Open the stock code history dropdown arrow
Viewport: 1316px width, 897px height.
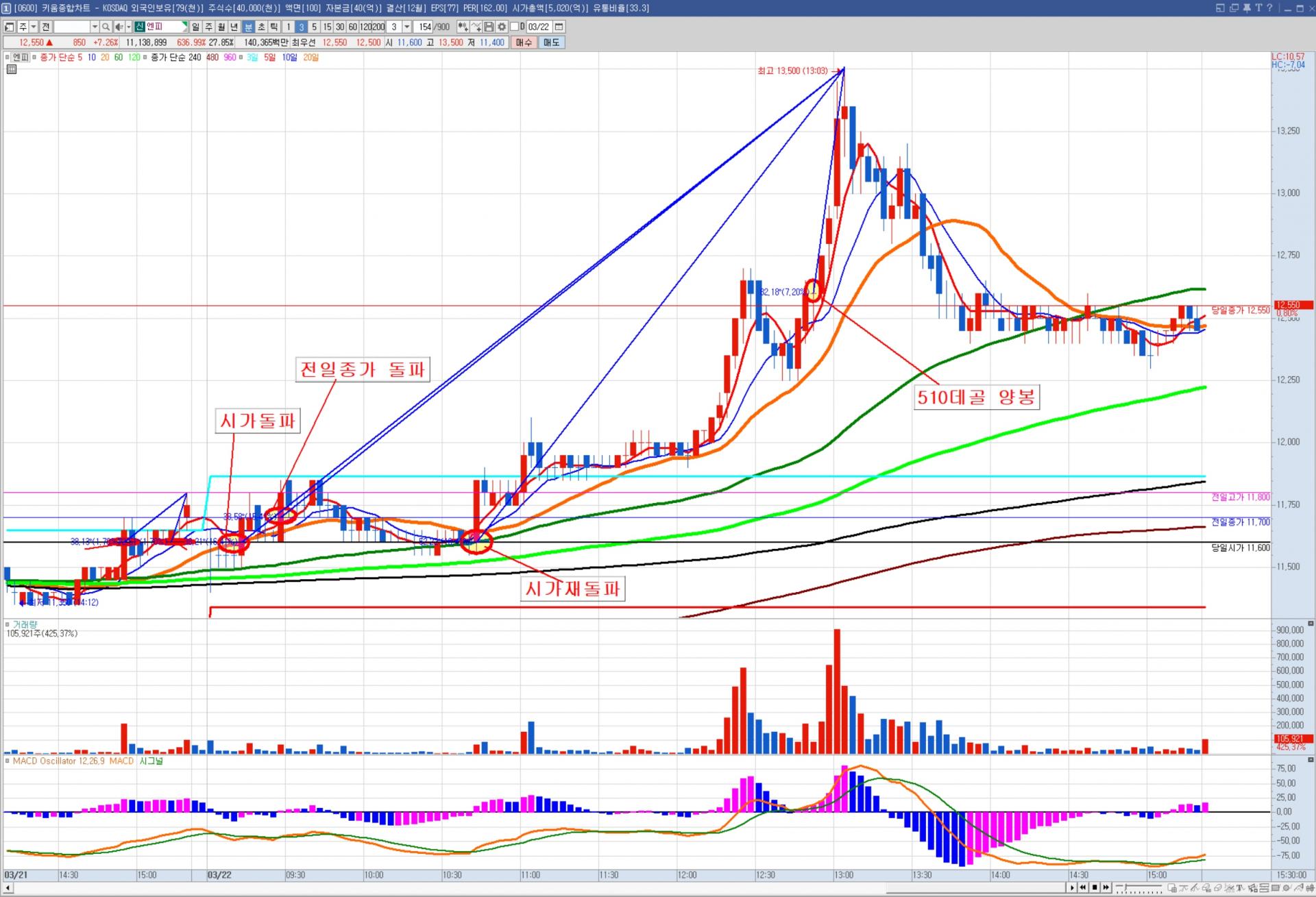[x=95, y=27]
